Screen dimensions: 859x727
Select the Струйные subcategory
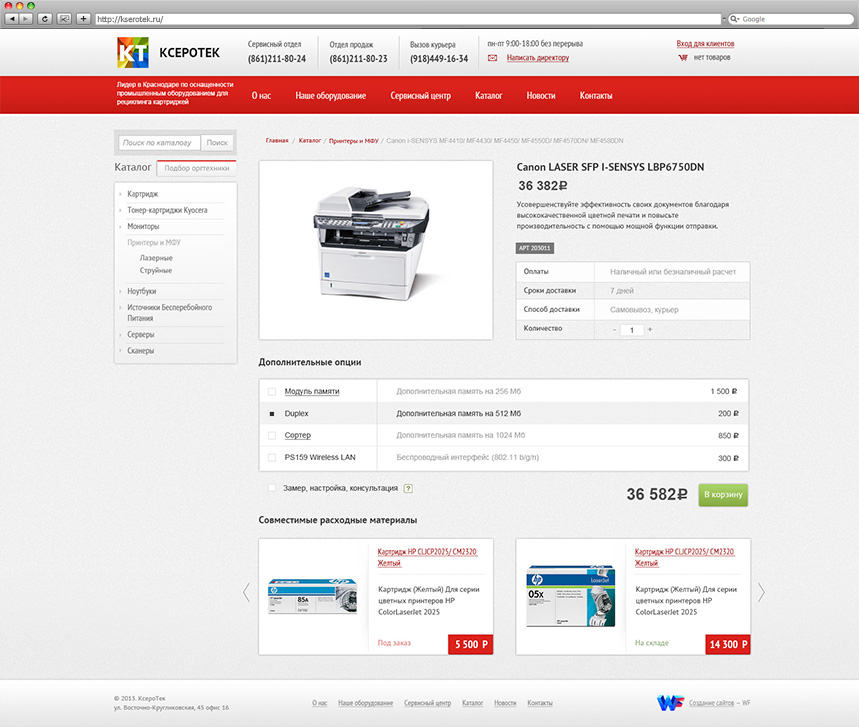156,271
